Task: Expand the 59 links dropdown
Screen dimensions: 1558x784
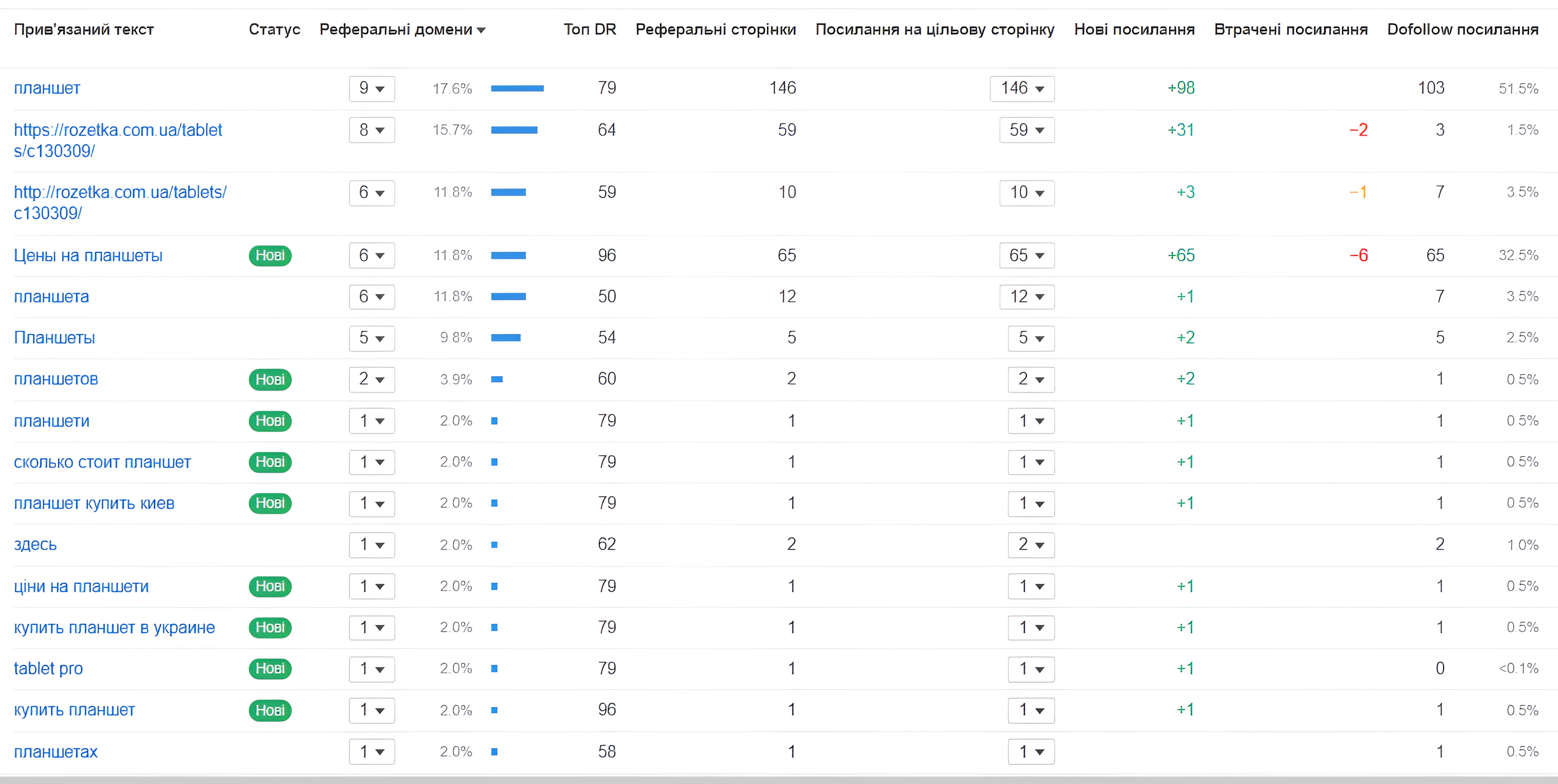Action: click(x=1027, y=130)
